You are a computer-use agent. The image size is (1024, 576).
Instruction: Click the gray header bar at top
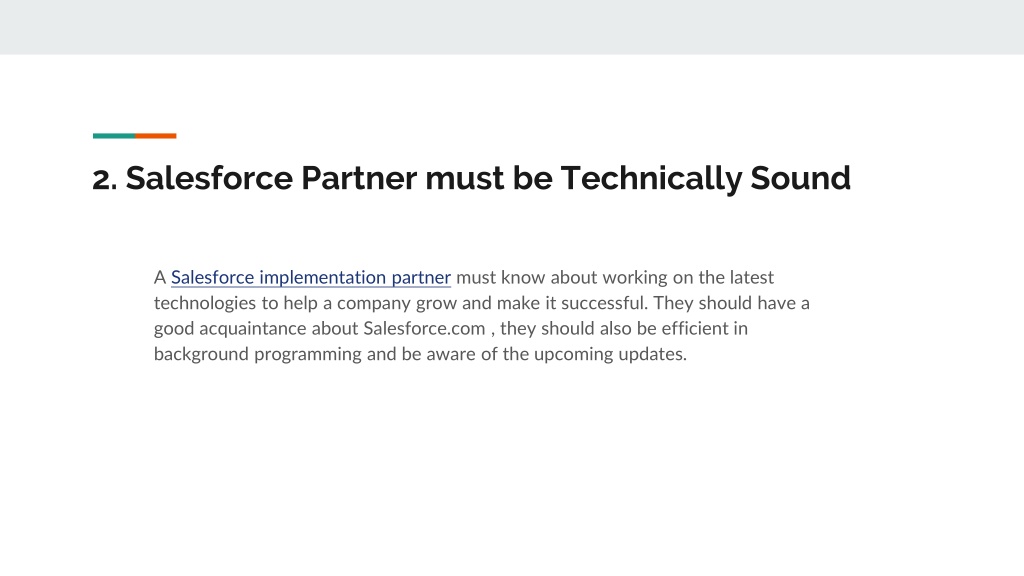point(512,27)
